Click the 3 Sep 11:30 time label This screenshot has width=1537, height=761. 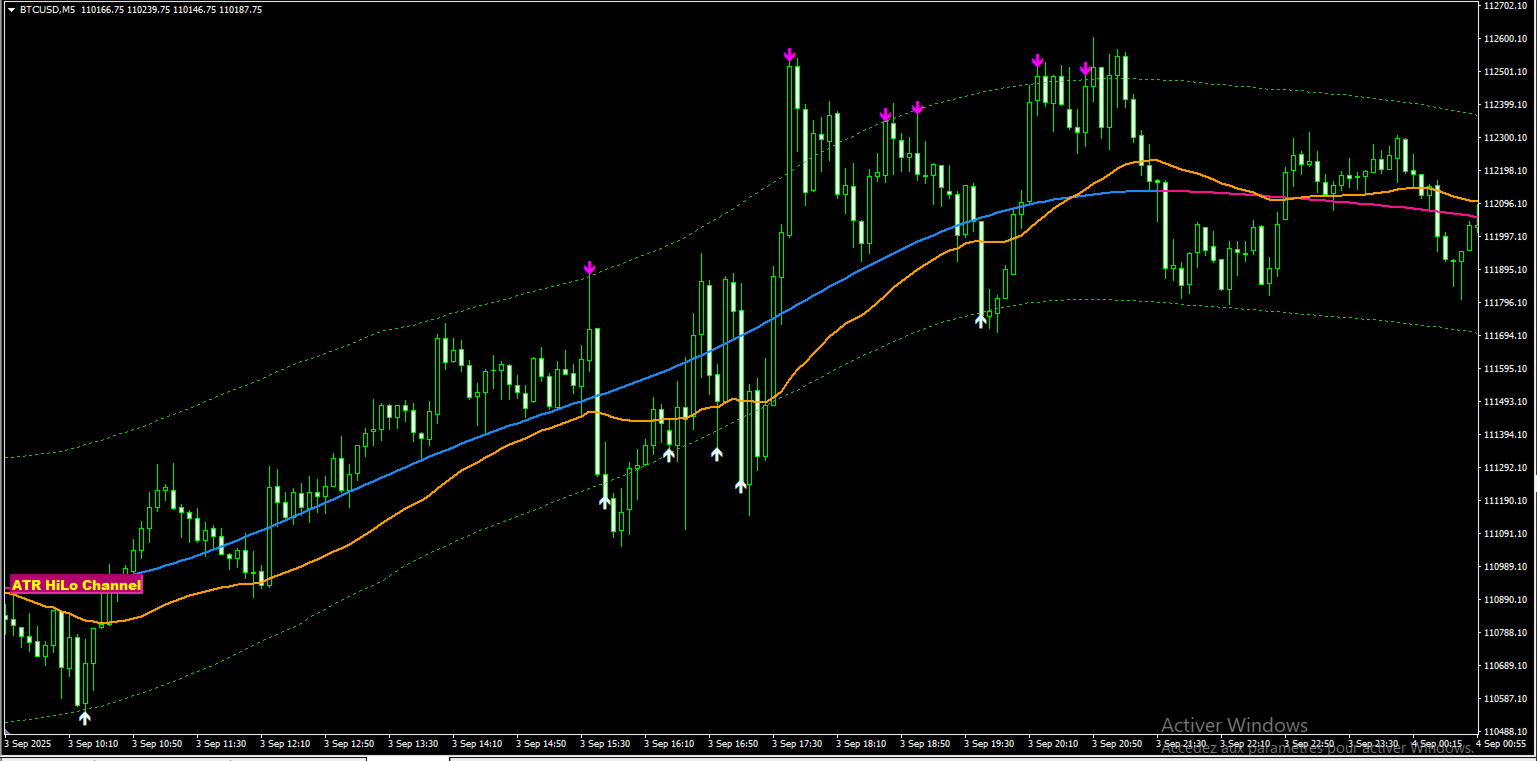[x=221, y=744]
